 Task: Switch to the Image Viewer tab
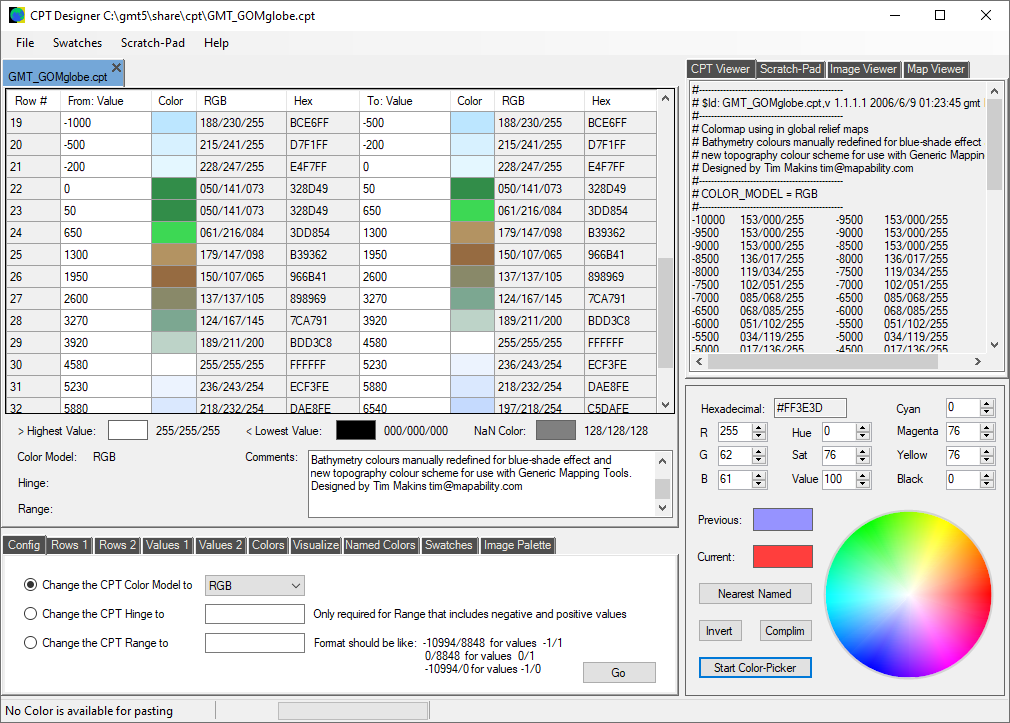tap(863, 69)
